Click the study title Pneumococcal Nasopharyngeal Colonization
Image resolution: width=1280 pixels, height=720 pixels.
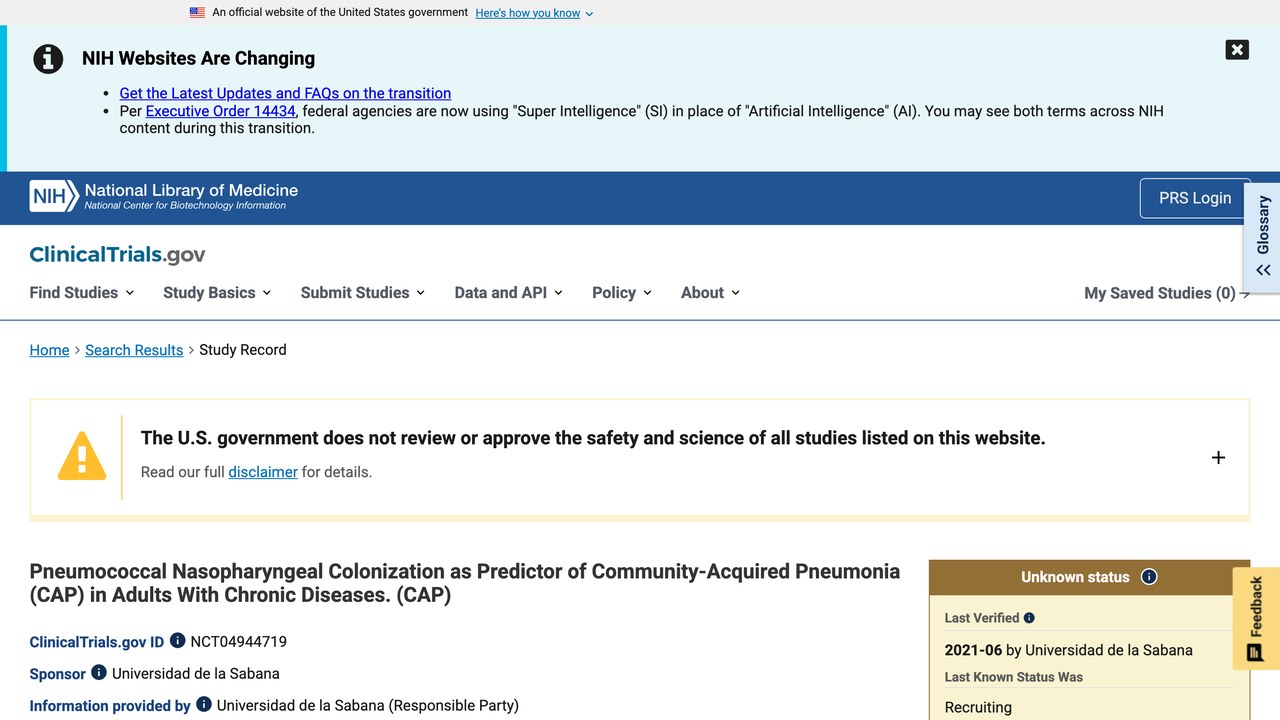(465, 583)
